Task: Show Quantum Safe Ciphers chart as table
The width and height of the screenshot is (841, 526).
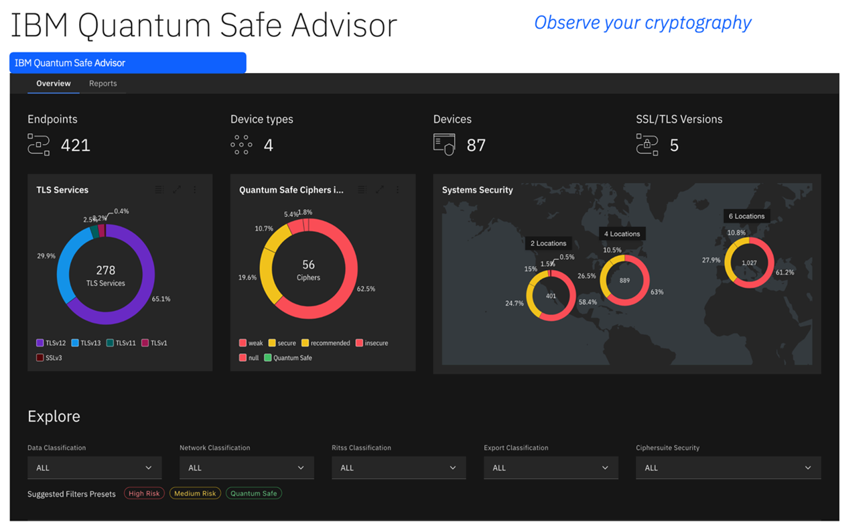Action: (x=362, y=189)
